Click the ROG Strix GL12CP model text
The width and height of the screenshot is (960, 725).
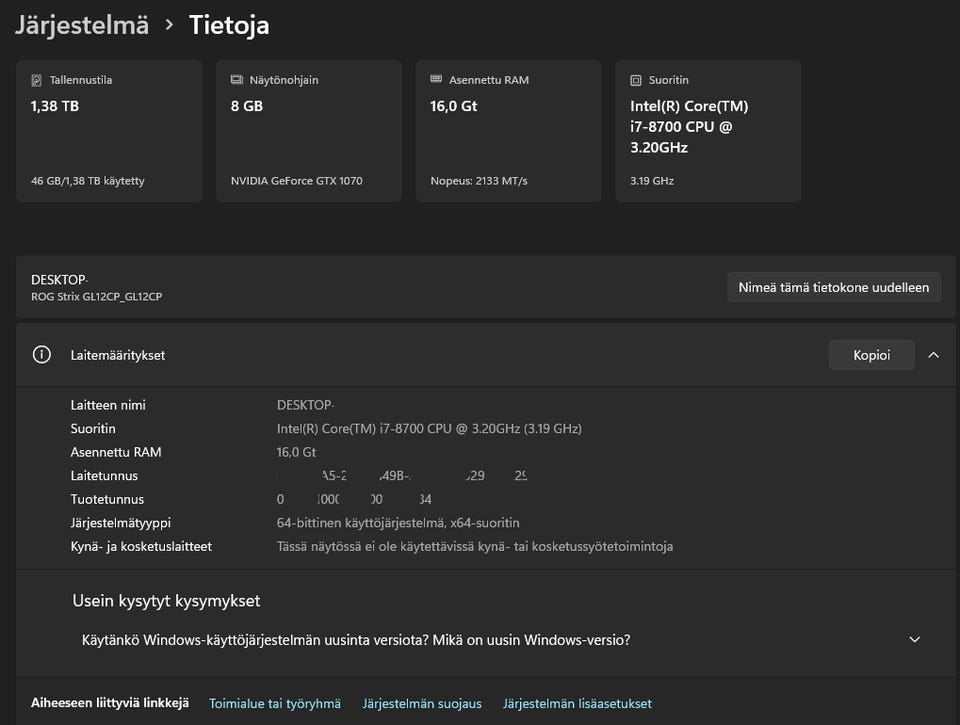(x=97, y=297)
